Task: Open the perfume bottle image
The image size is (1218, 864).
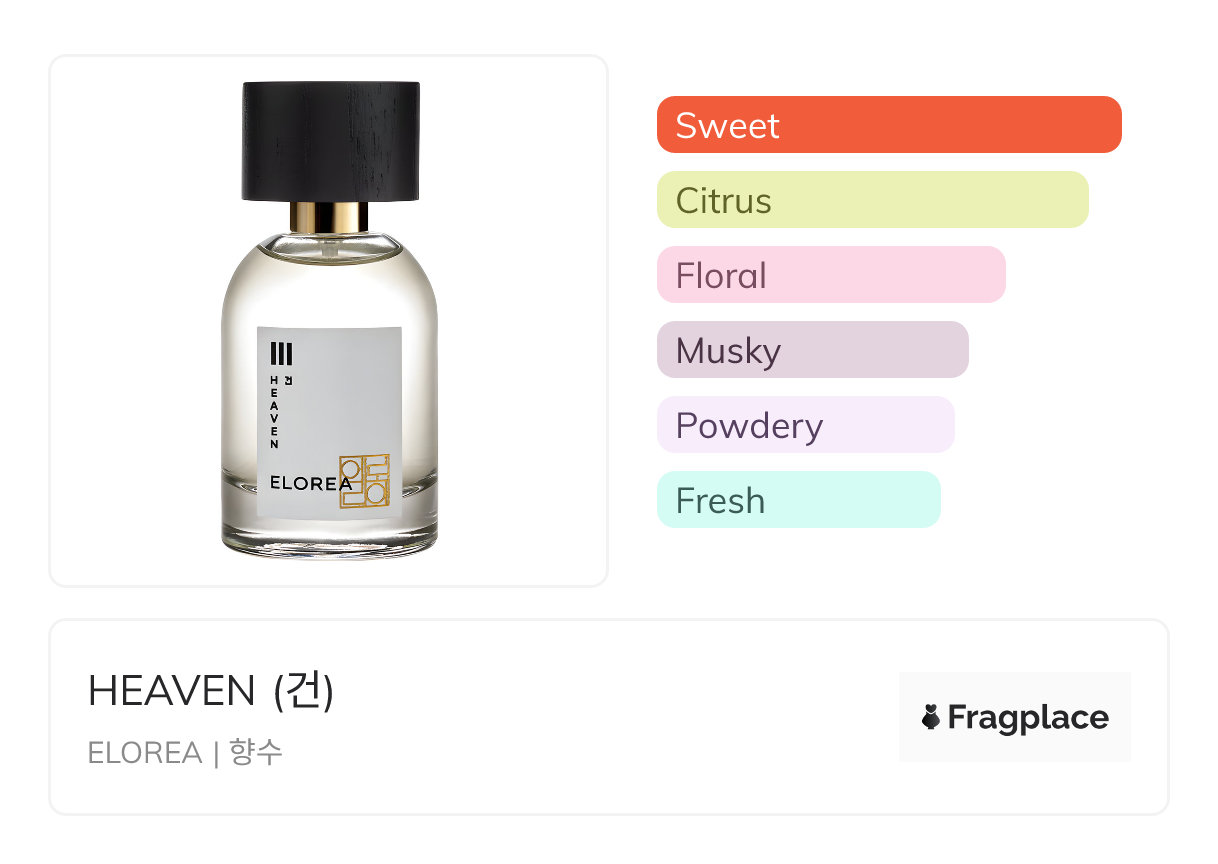Action: click(x=329, y=320)
